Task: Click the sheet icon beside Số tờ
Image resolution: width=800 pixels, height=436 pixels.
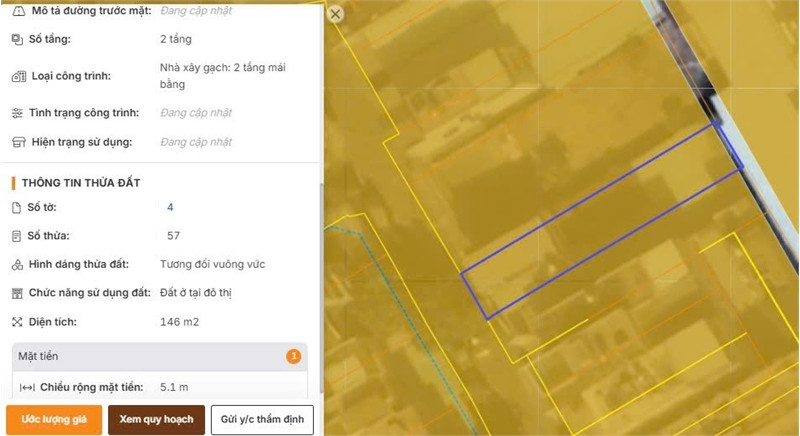Action: point(16,208)
